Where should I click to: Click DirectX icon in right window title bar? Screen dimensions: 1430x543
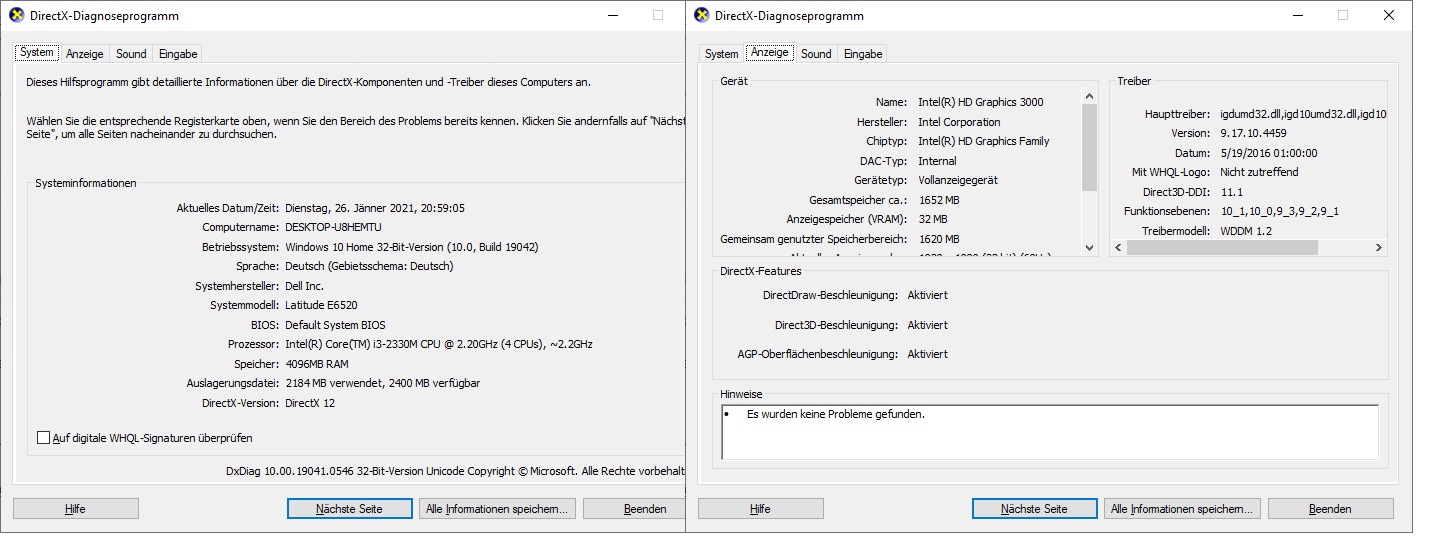pos(701,16)
